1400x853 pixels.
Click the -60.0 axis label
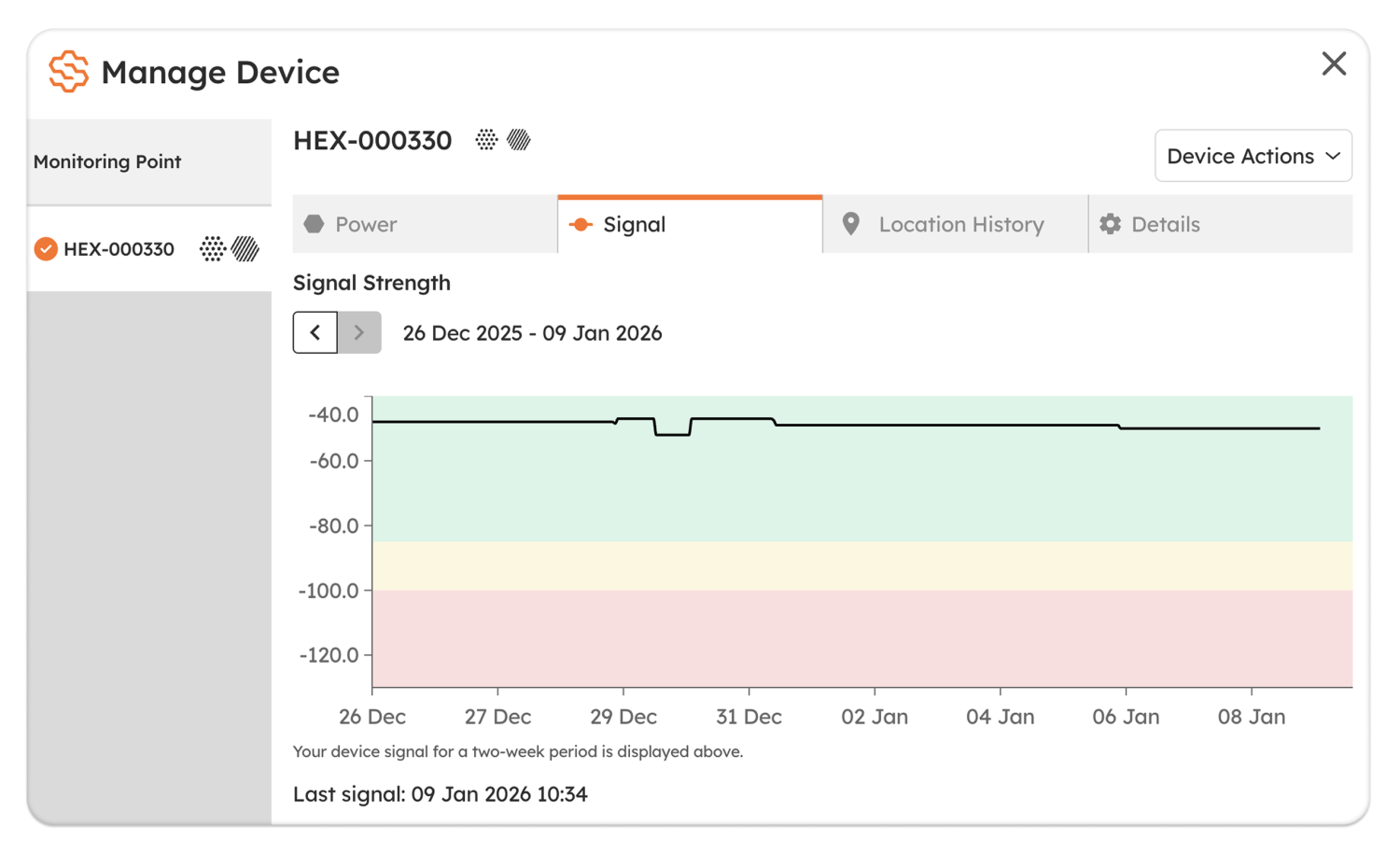[x=333, y=461]
